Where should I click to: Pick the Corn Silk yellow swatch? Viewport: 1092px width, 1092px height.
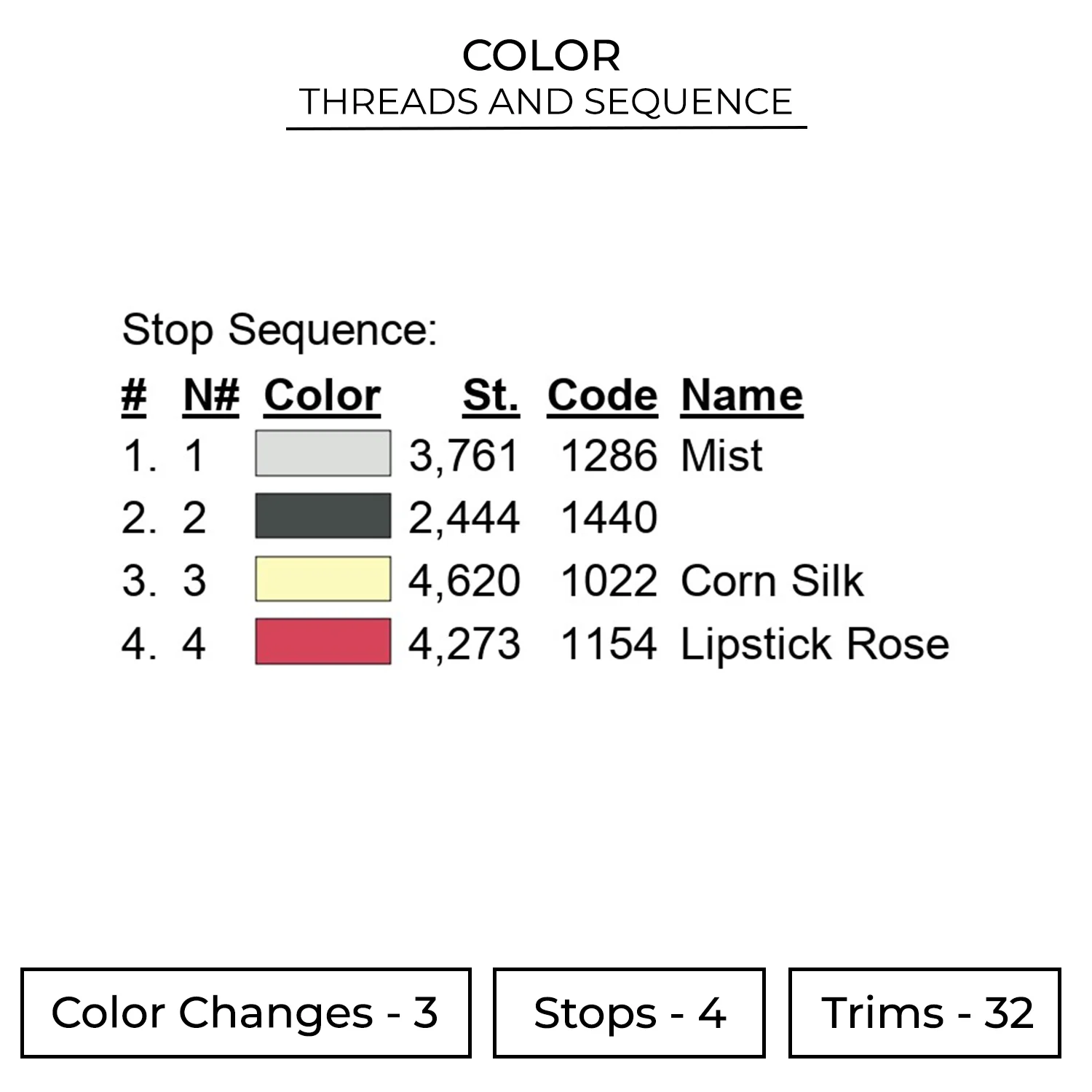click(x=323, y=579)
